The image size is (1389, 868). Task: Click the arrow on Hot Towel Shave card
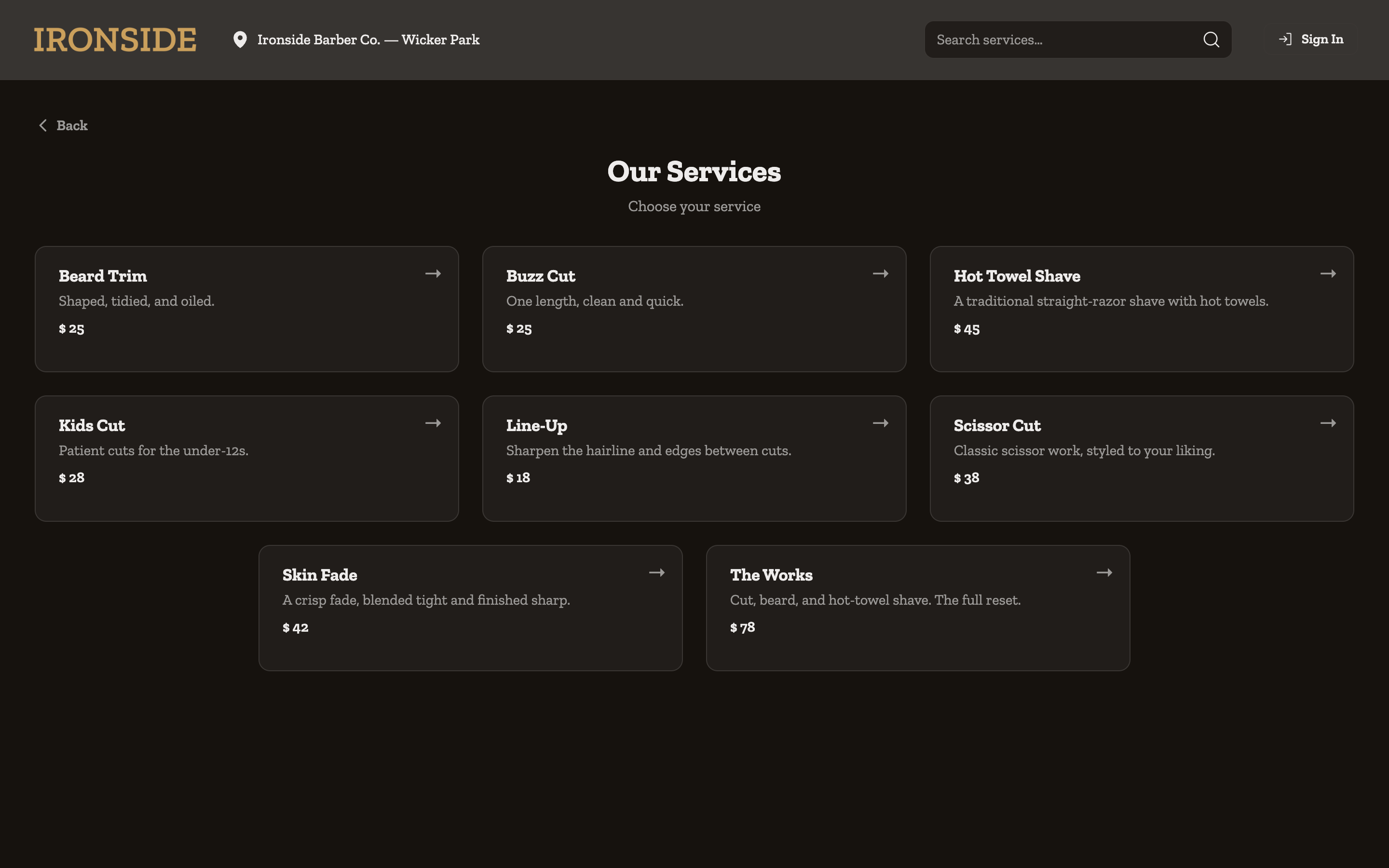(1328, 274)
